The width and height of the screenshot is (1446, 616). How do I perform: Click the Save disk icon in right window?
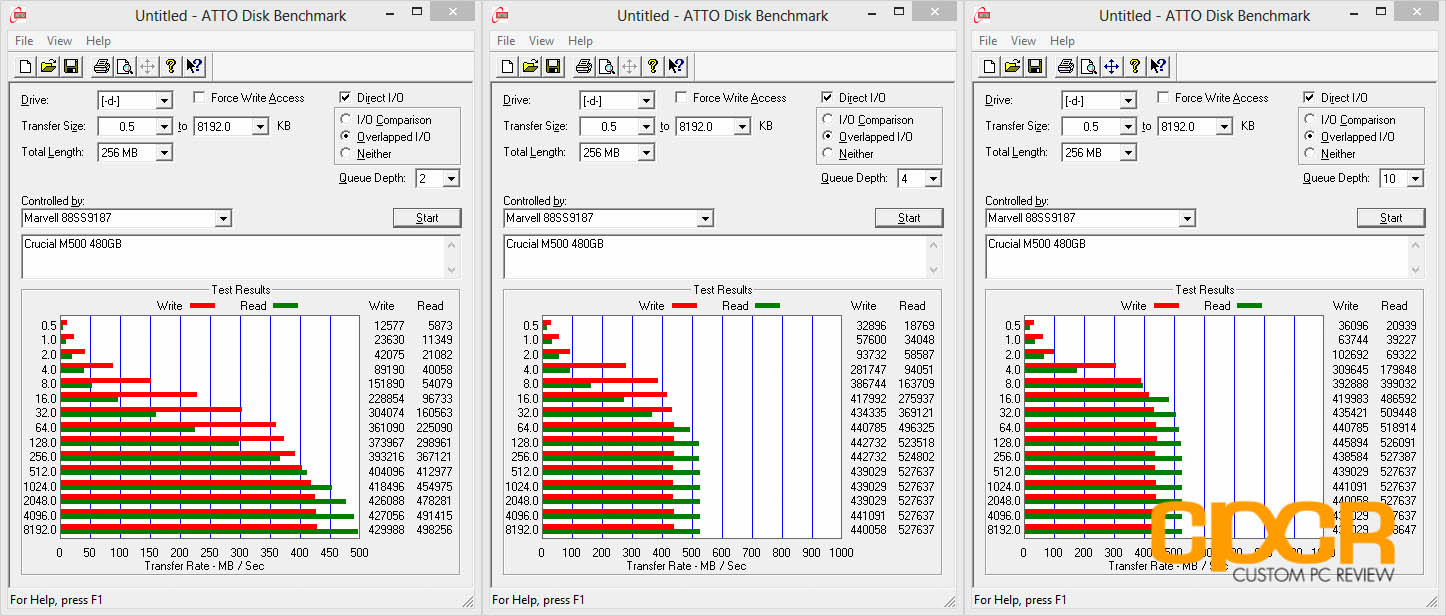[1035, 66]
